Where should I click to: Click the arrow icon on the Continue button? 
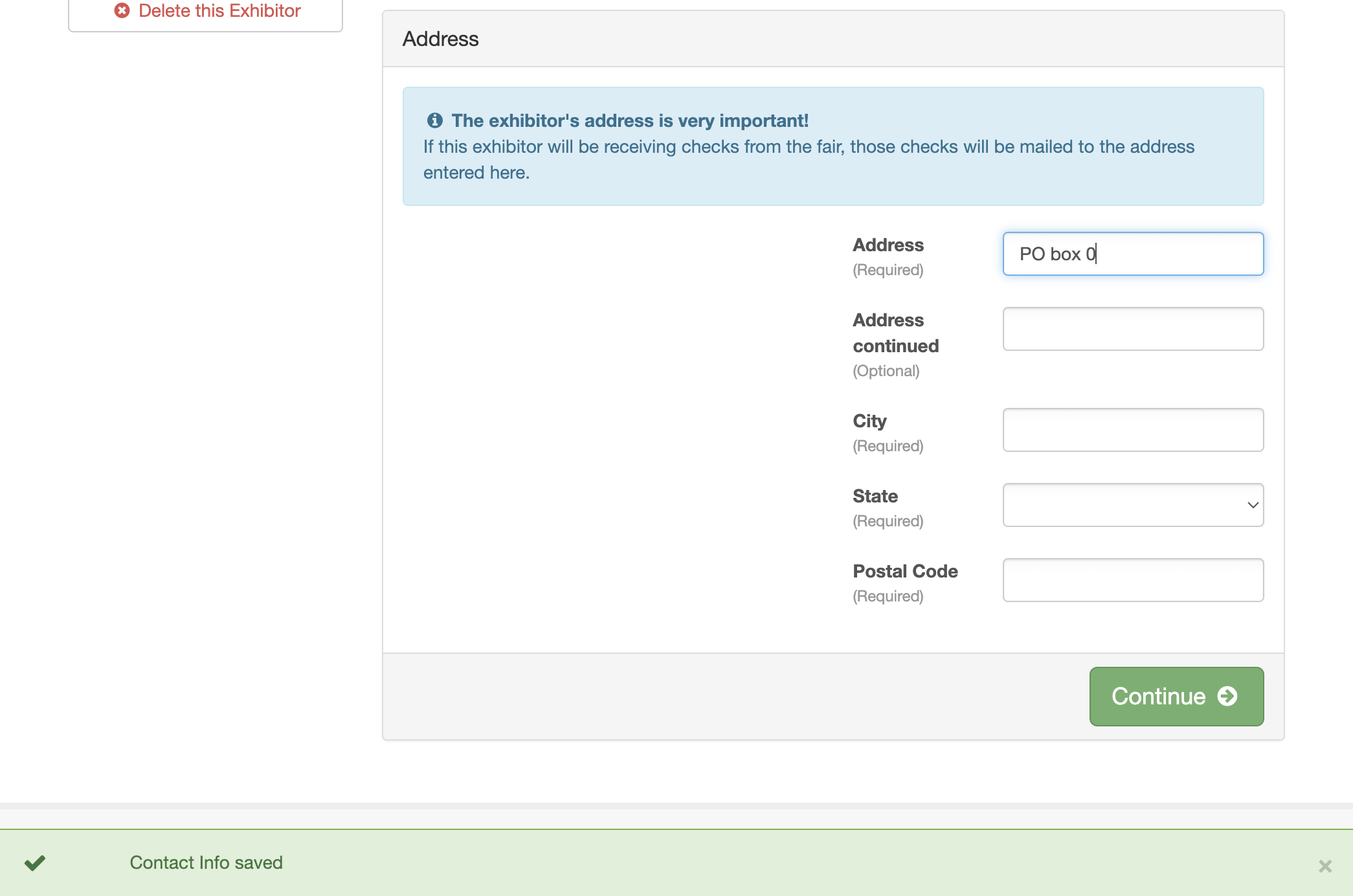pyautogui.click(x=1227, y=697)
